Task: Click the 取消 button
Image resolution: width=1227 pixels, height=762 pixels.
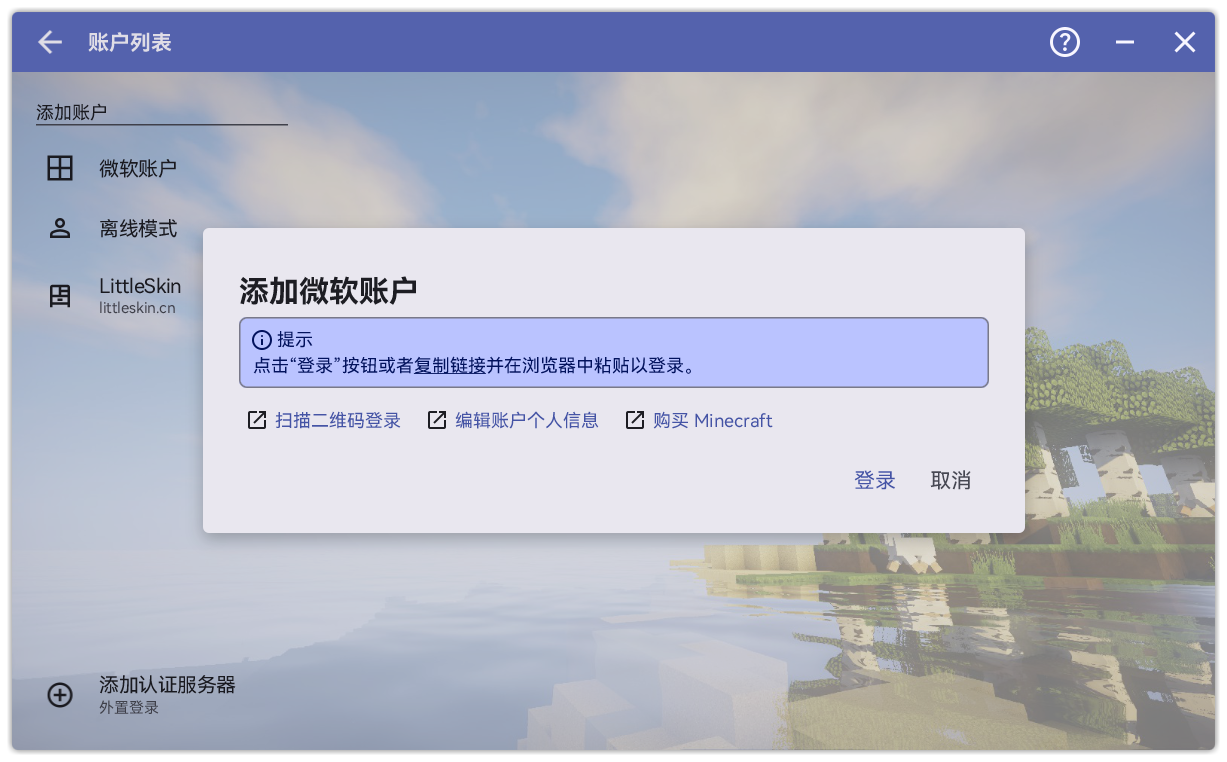Action: (x=951, y=481)
